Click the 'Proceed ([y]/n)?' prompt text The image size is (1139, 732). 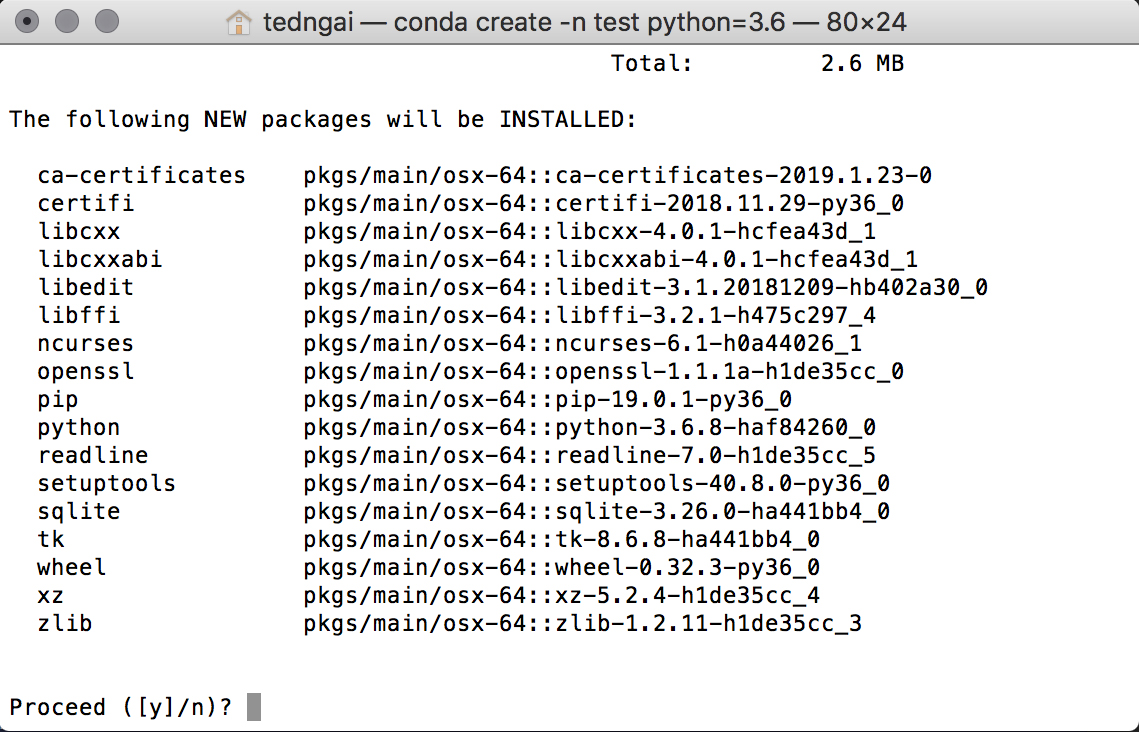click(120, 707)
